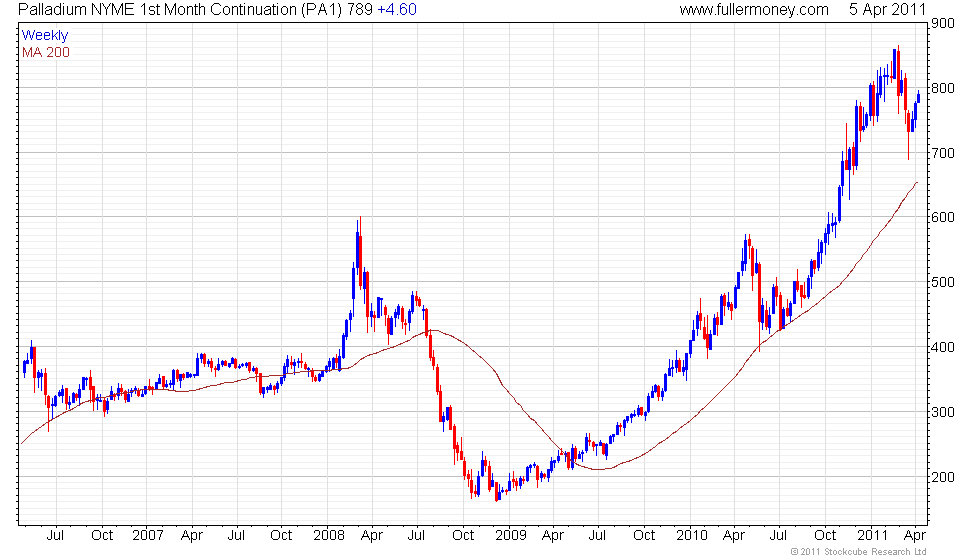Click the 200 price axis label
Viewport: 980px width, 560px height.
coord(942,477)
